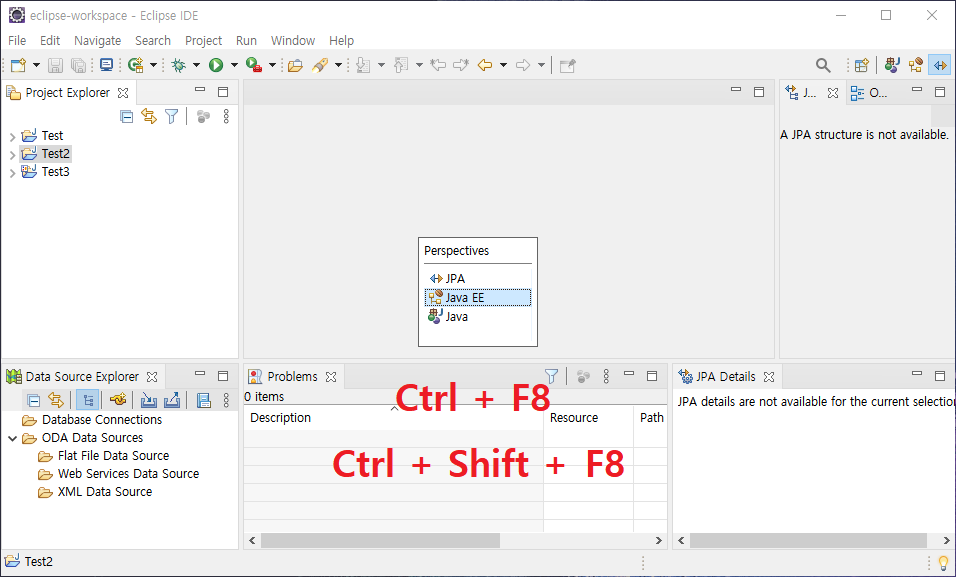Image resolution: width=956 pixels, height=577 pixels.
Task: Click the Import profiles icon
Action: (149, 400)
